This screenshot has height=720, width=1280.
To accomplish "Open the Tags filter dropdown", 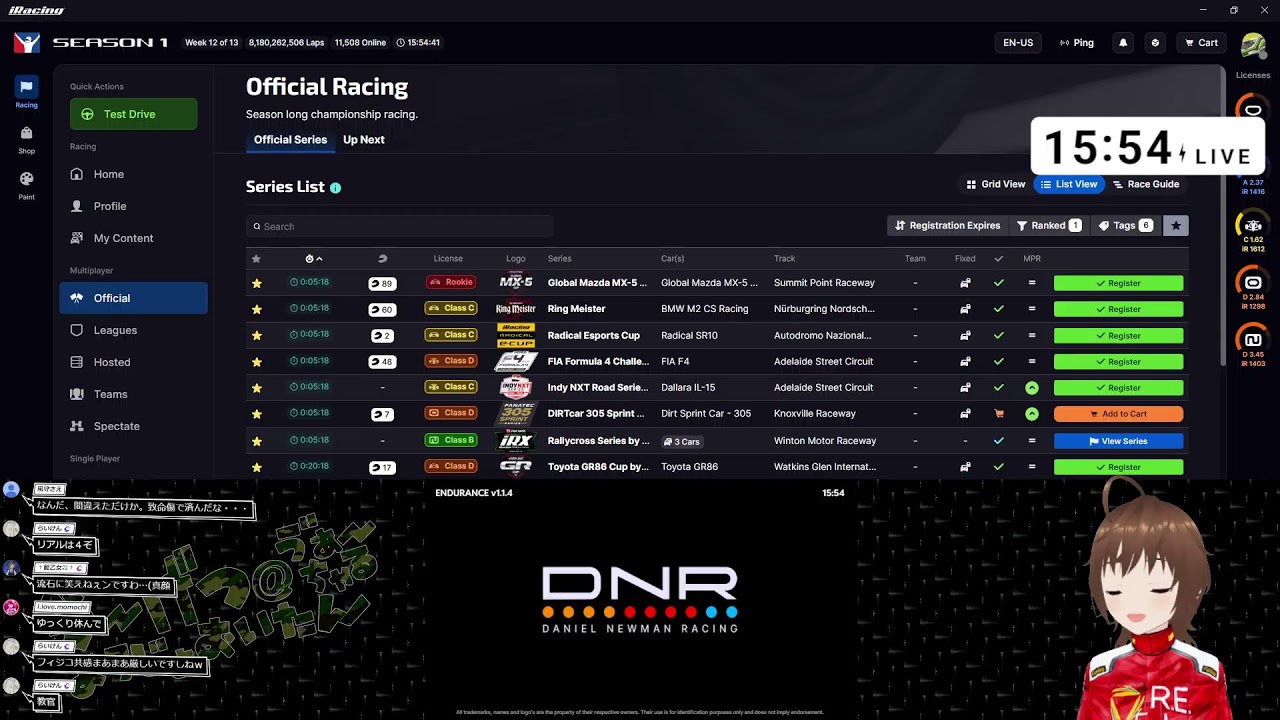I will [1125, 226].
